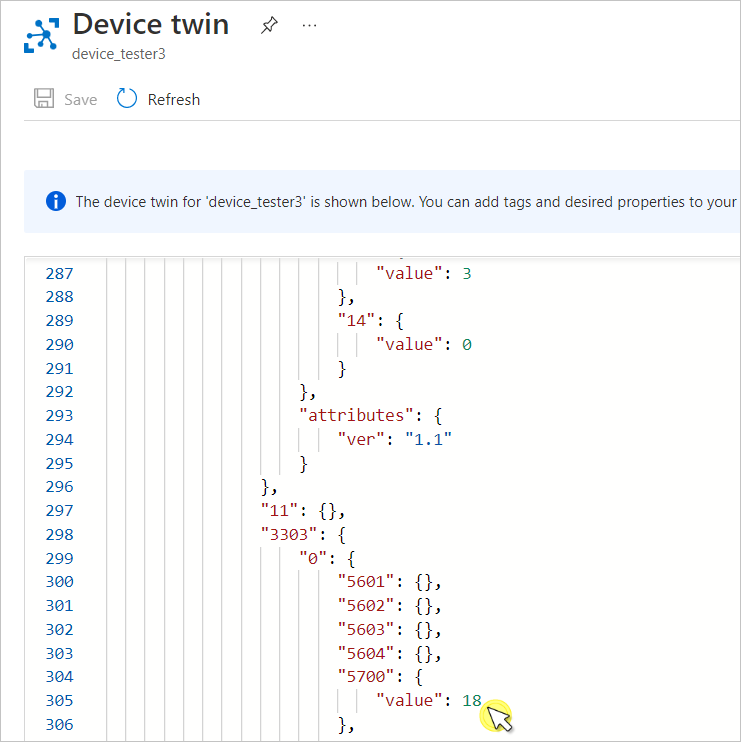Click the blue info icon in banner
741x742 pixels.
(56, 201)
